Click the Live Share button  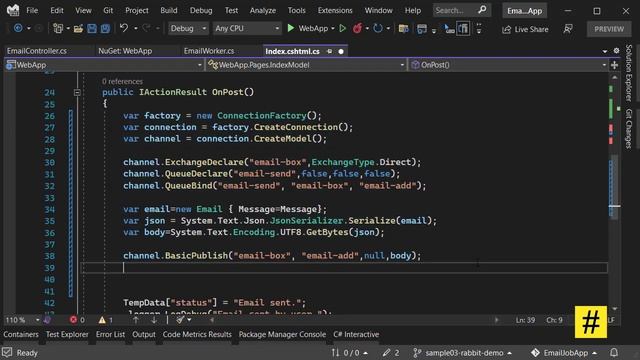525,29
